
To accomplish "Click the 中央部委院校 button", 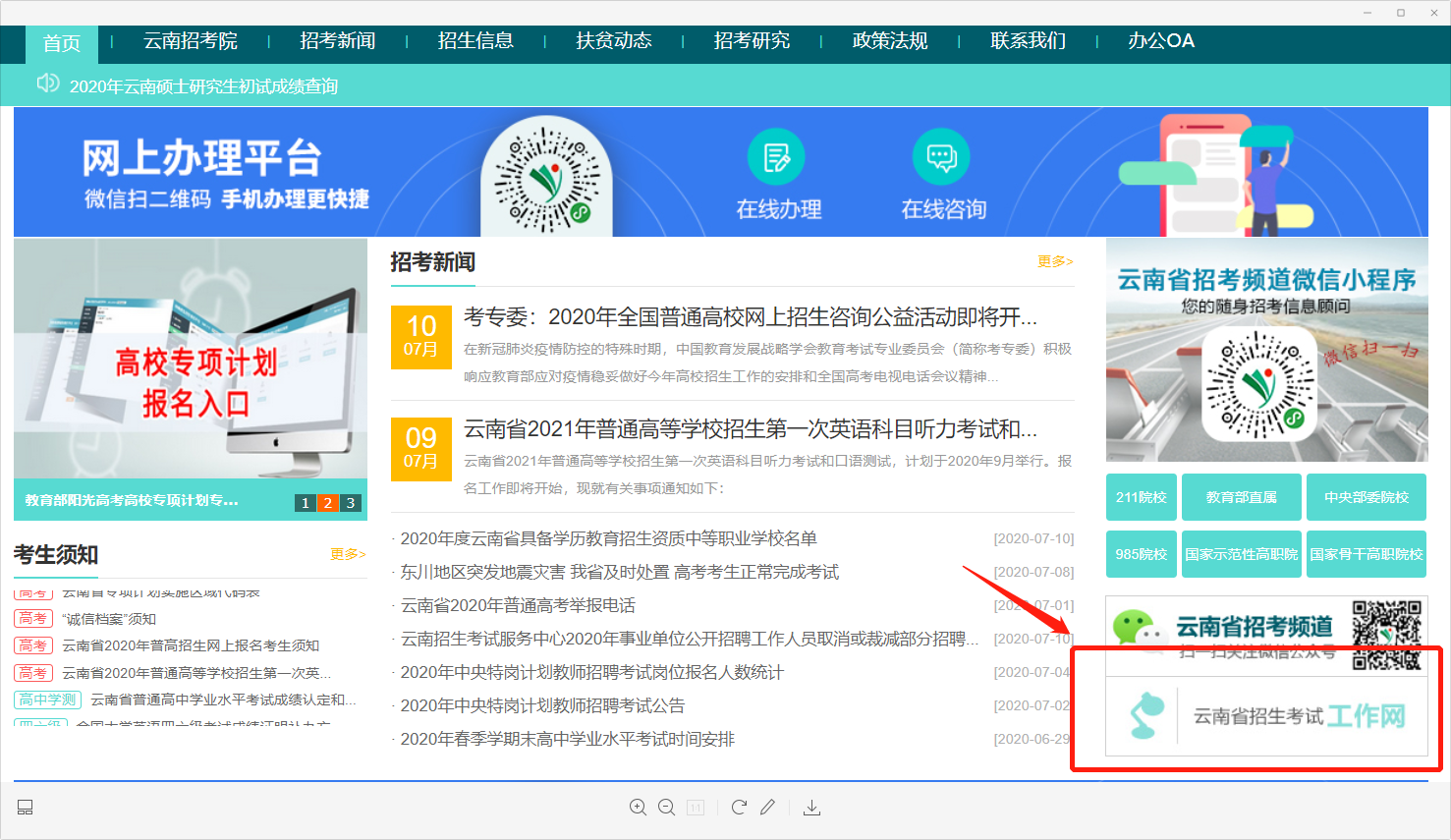I will 1367,497.
